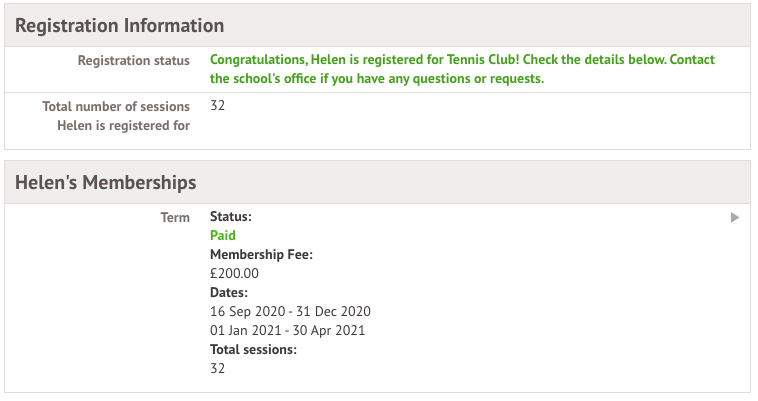Click the Registration status label
This screenshot has width=758, height=401.
coord(133,61)
